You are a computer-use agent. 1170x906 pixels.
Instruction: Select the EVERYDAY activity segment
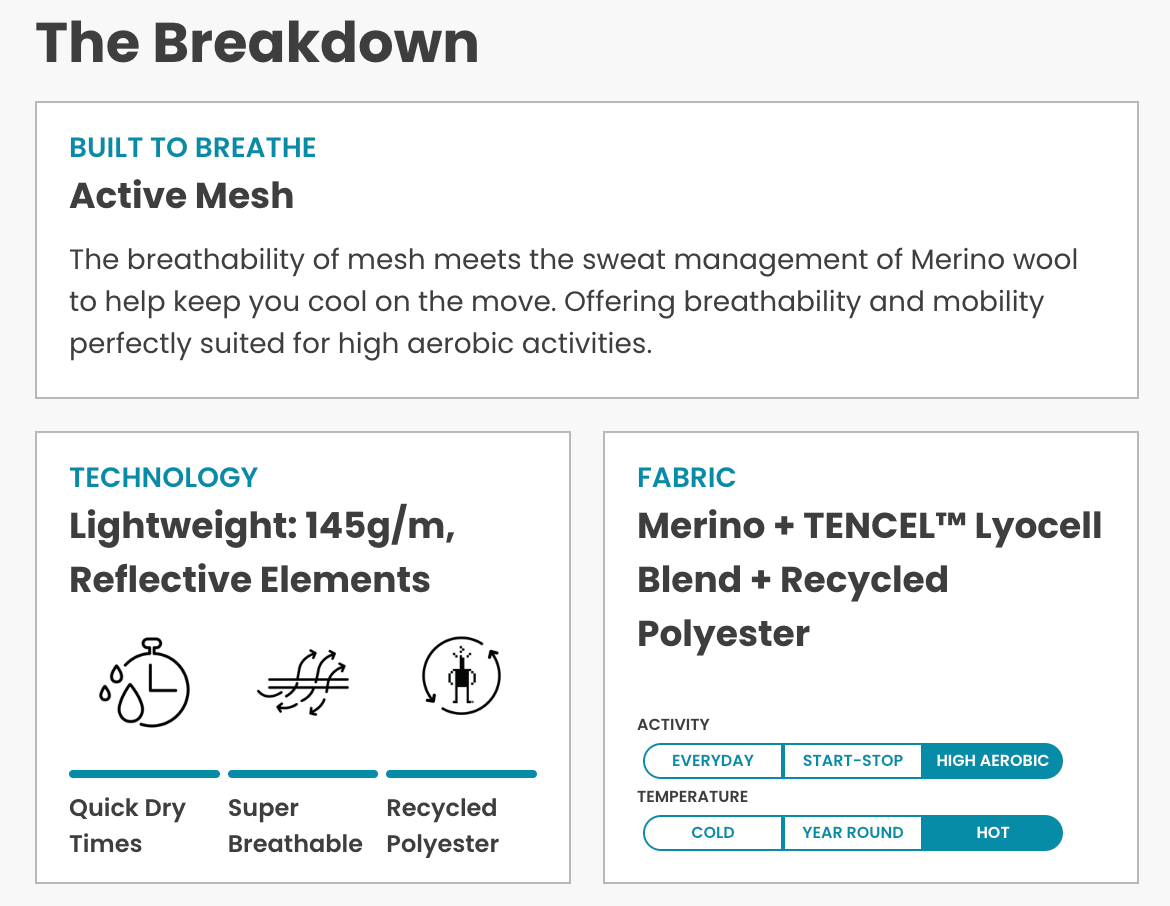(712, 761)
